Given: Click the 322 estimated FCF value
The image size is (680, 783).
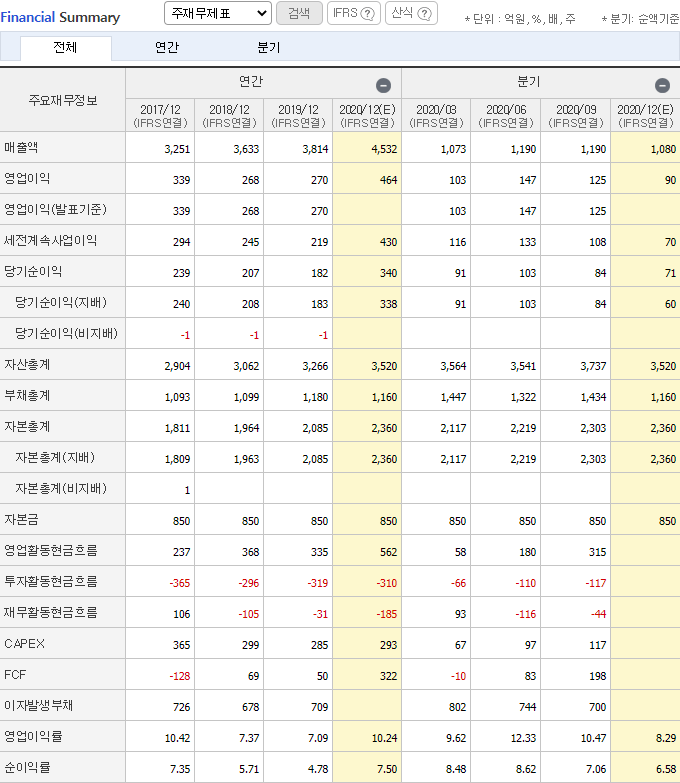Looking at the screenshot, I should click(388, 676).
